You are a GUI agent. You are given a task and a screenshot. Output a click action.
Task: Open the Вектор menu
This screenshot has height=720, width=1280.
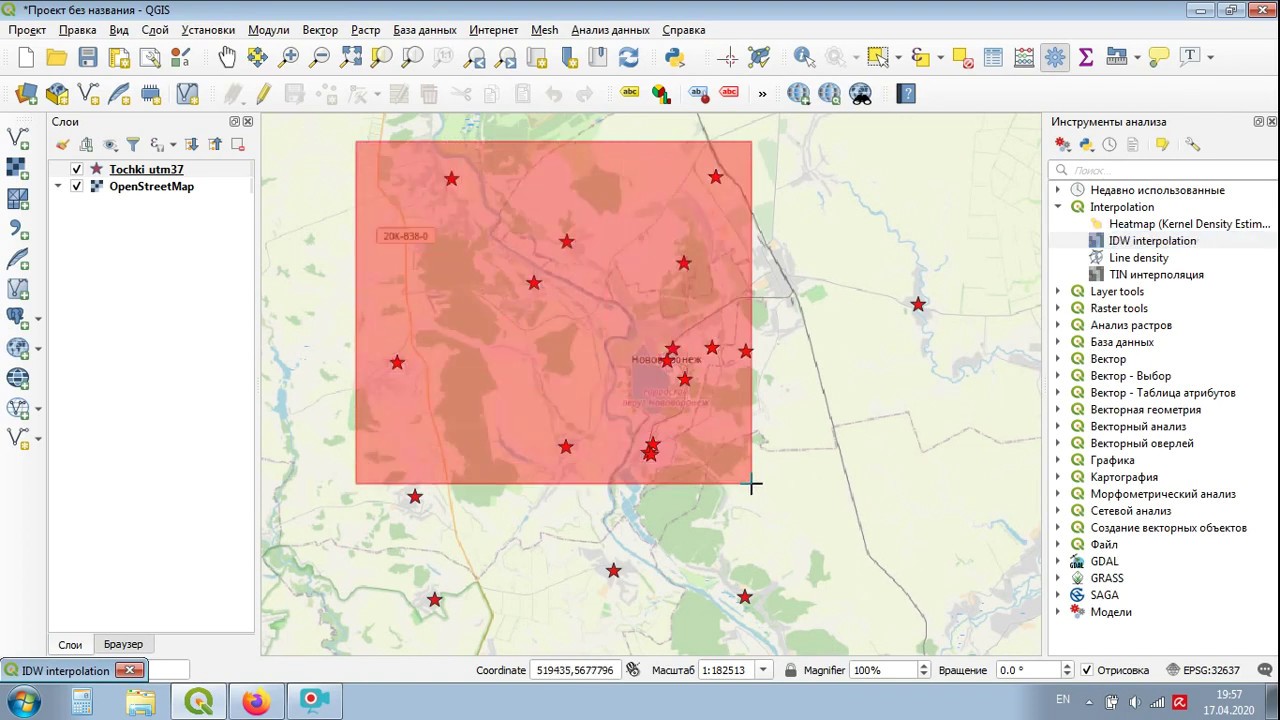coord(320,30)
